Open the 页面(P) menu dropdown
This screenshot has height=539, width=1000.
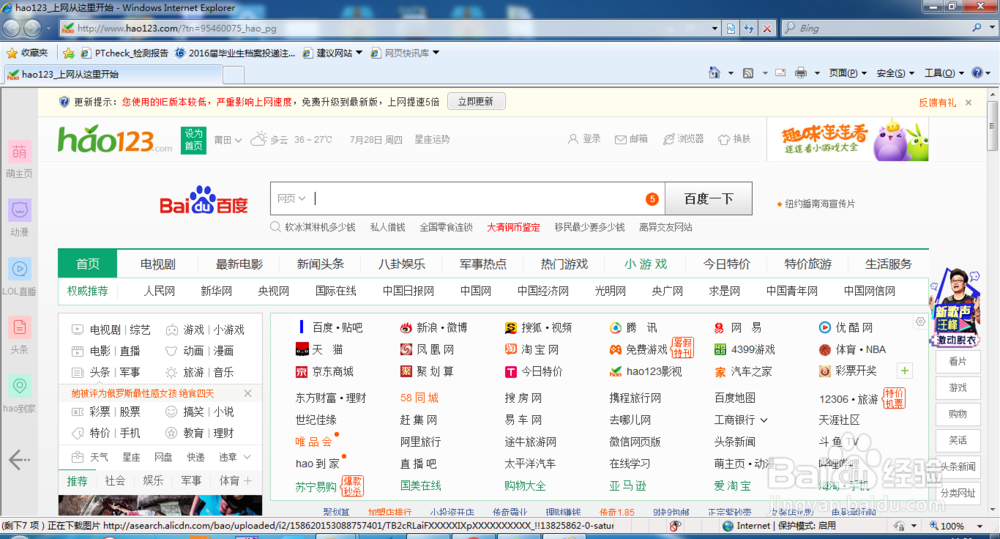(x=848, y=73)
